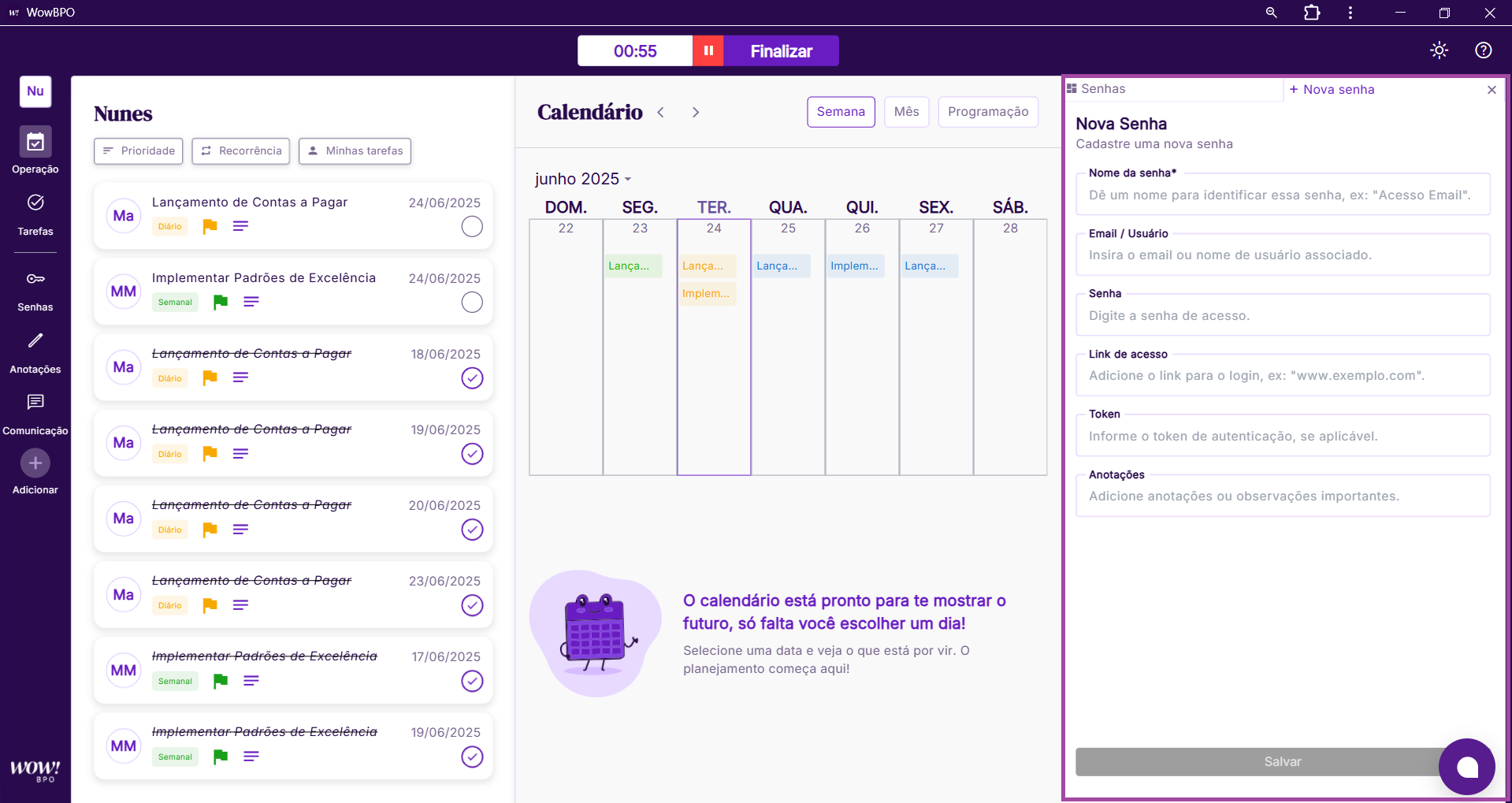Open the Senhas key icon in sidebar
This screenshot has height=803, width=1512.
(35, 279)
